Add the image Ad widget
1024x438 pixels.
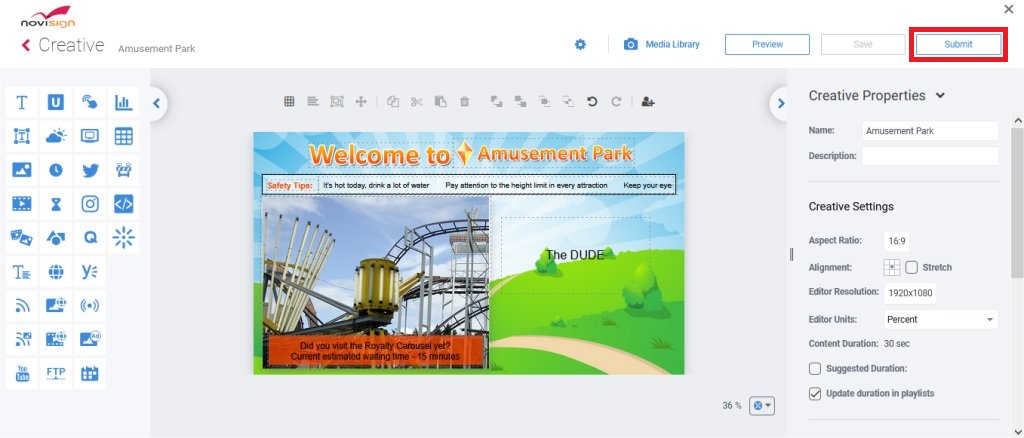[89, 339]
